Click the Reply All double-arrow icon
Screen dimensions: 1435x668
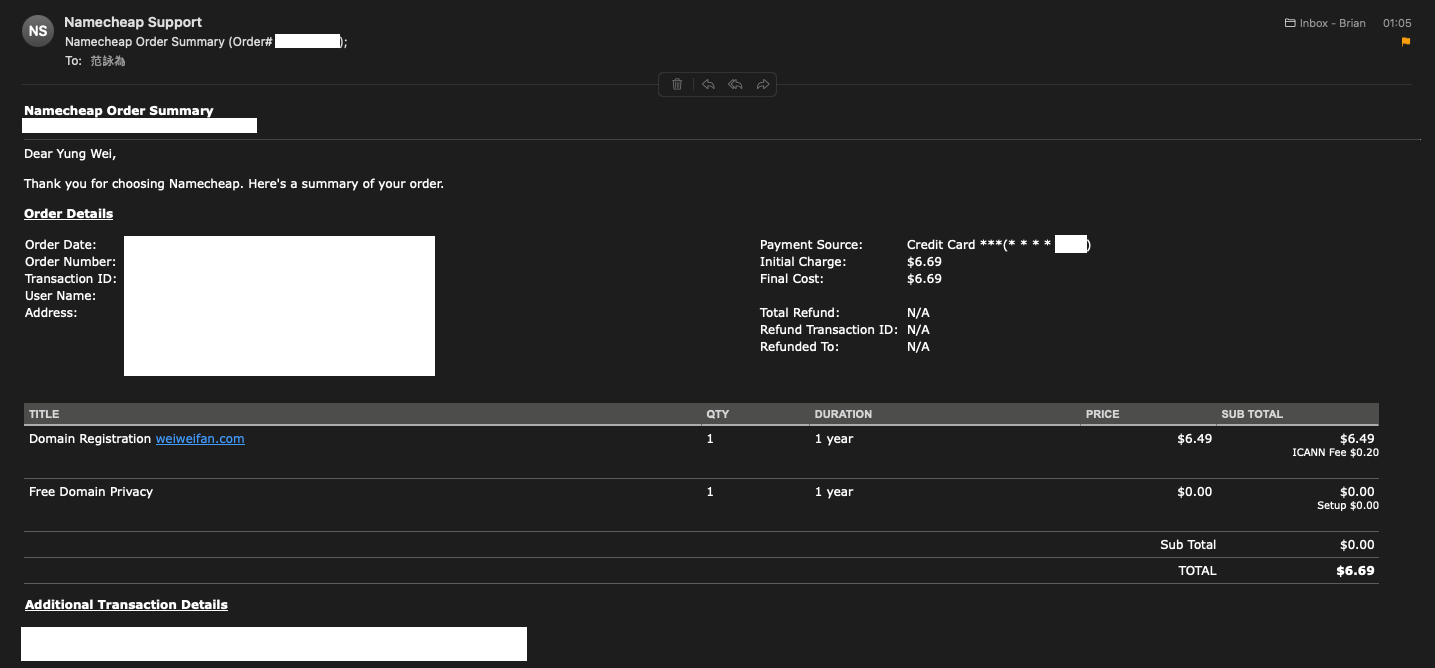[735, 85]
